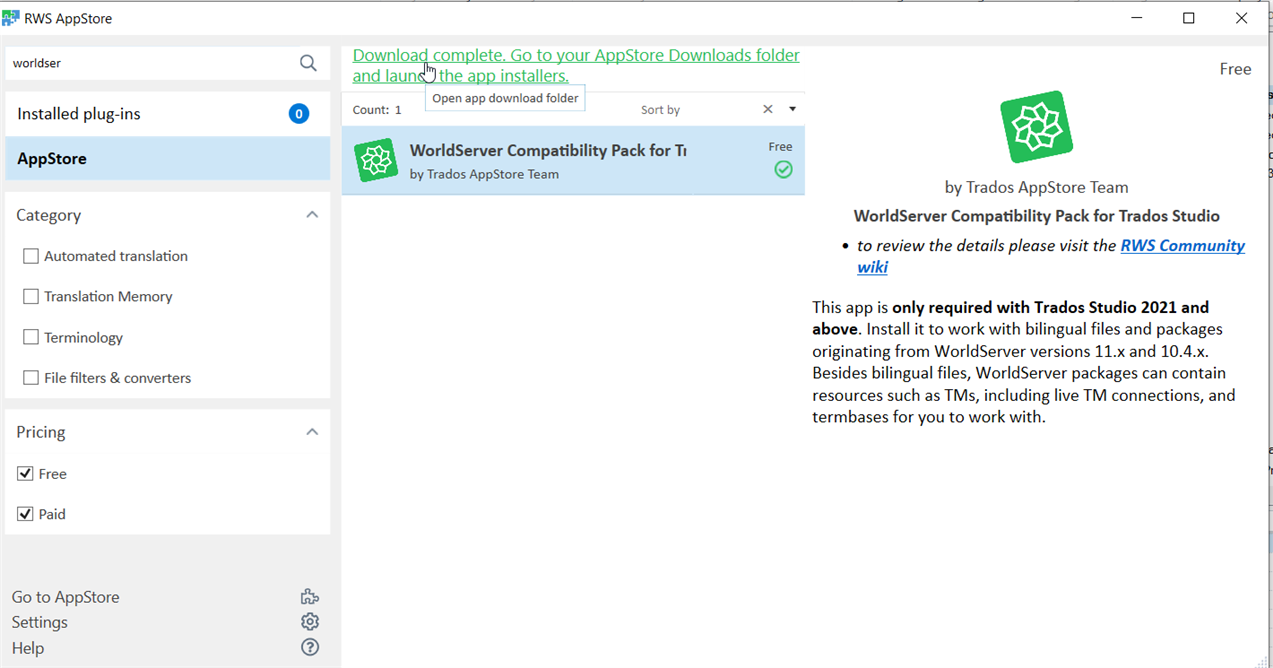Collapse the Pricing section
This screenshot has height=668, width=1273.
coord(311,431)
